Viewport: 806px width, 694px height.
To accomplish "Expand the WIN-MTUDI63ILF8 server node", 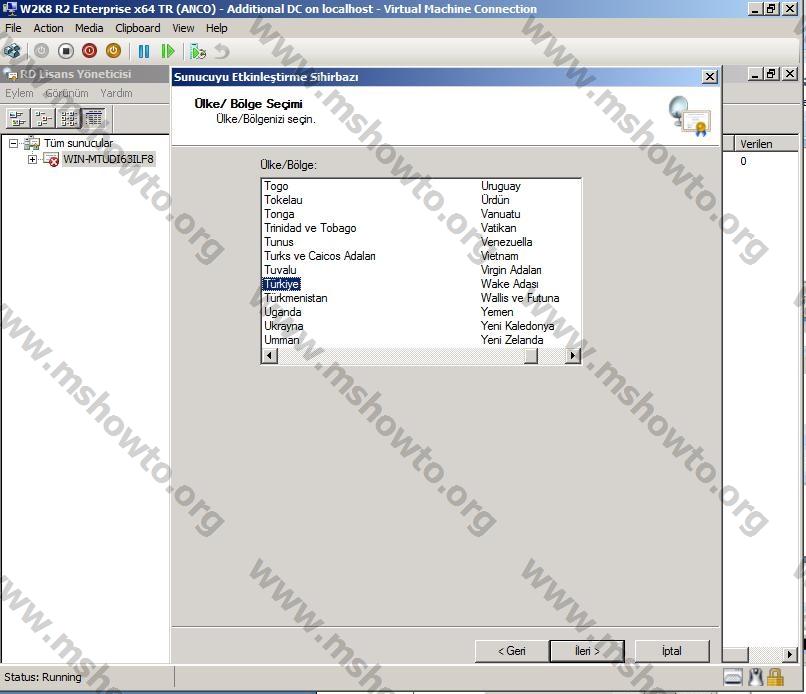I will (x=33, y=159).
